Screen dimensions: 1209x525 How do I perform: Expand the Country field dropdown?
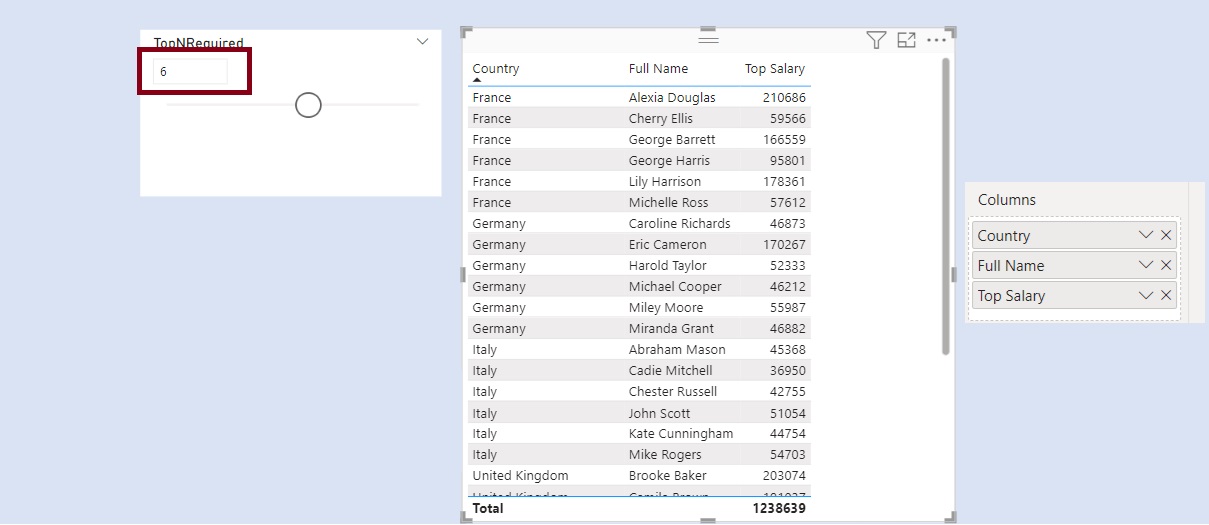tap(1146, 236)
